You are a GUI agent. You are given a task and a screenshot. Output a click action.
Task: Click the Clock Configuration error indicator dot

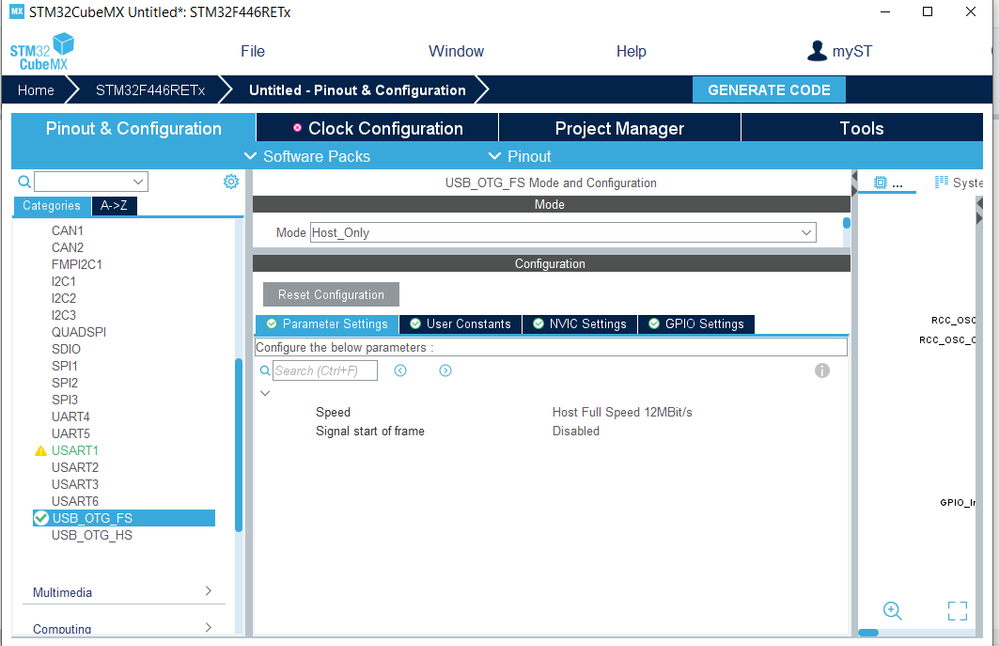[297, 127]
